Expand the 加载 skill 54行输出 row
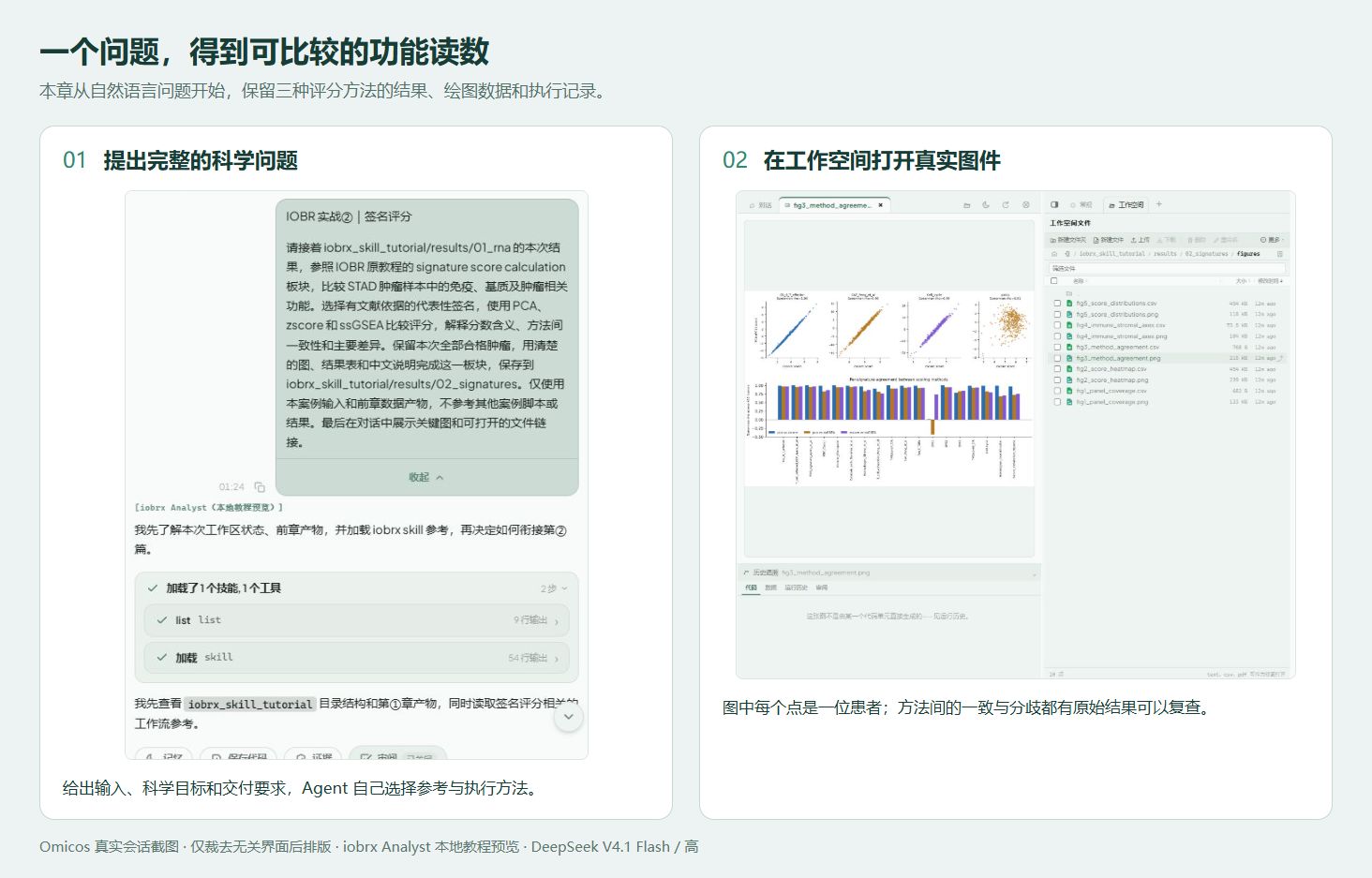The image size is (1372, 878). tap(356, 658)
